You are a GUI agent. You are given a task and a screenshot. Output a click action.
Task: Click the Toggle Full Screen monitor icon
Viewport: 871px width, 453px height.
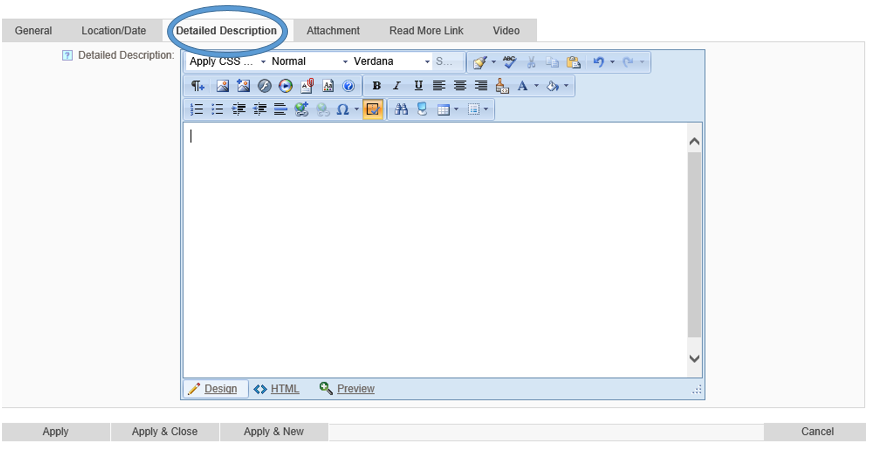point(422,109)
